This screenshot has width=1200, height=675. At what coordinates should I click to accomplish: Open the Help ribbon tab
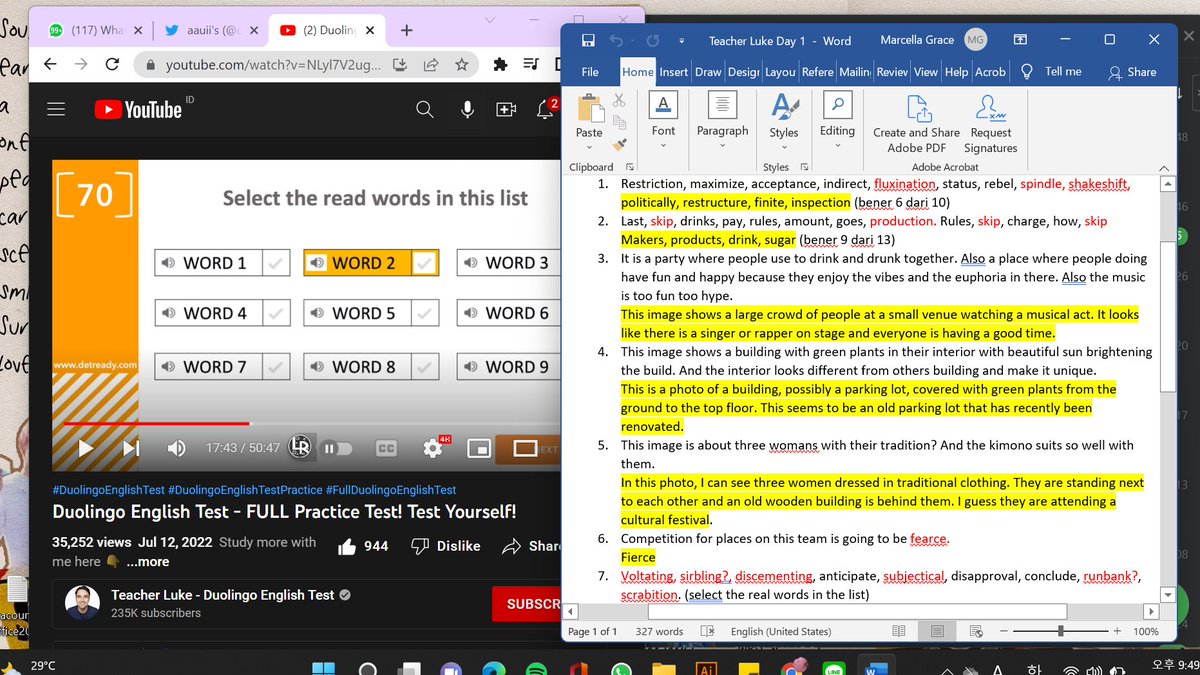coord(956,72)
